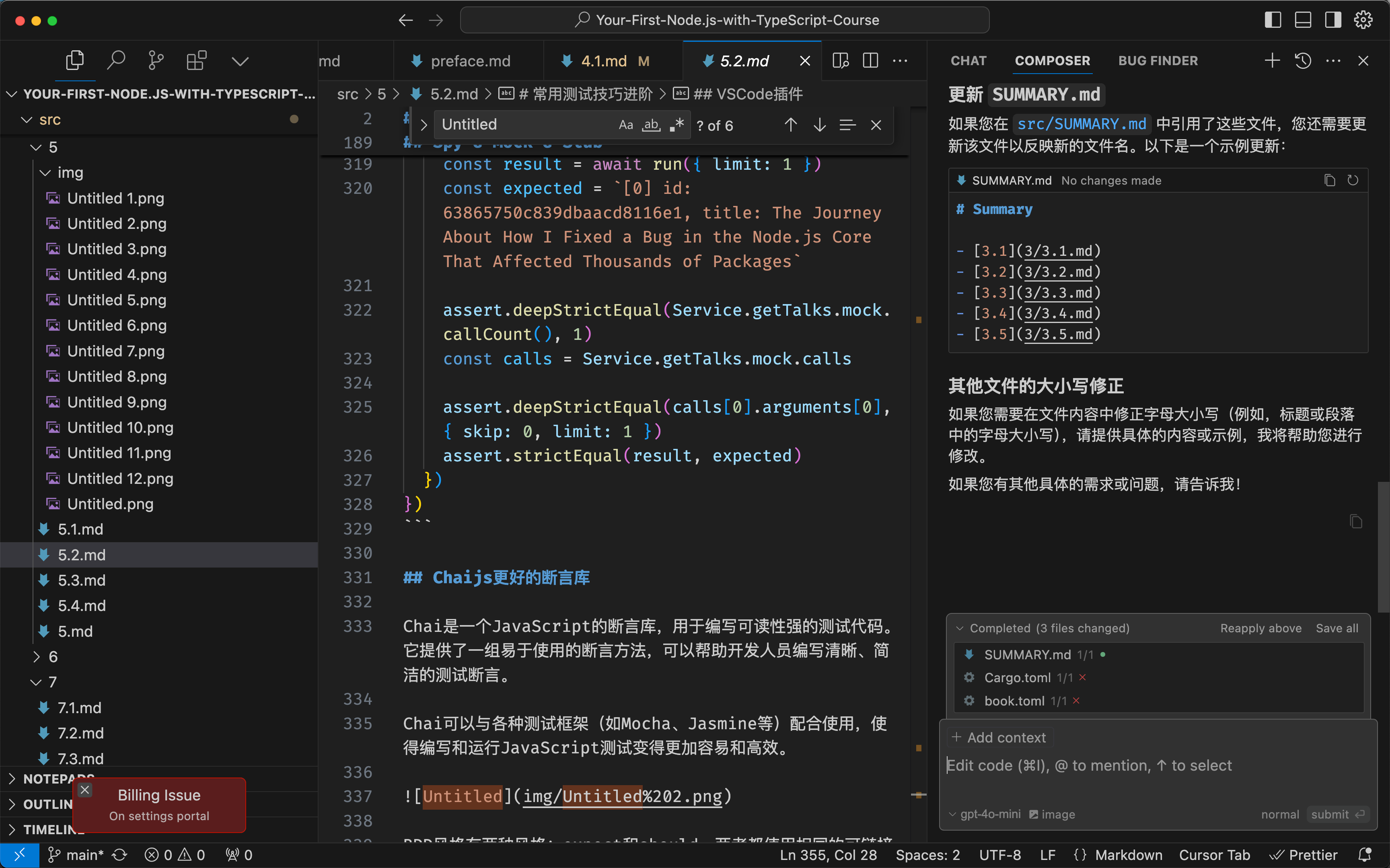Dismiss the Billing Issue notification
The image size is (1390, 868).
[85, 790]
